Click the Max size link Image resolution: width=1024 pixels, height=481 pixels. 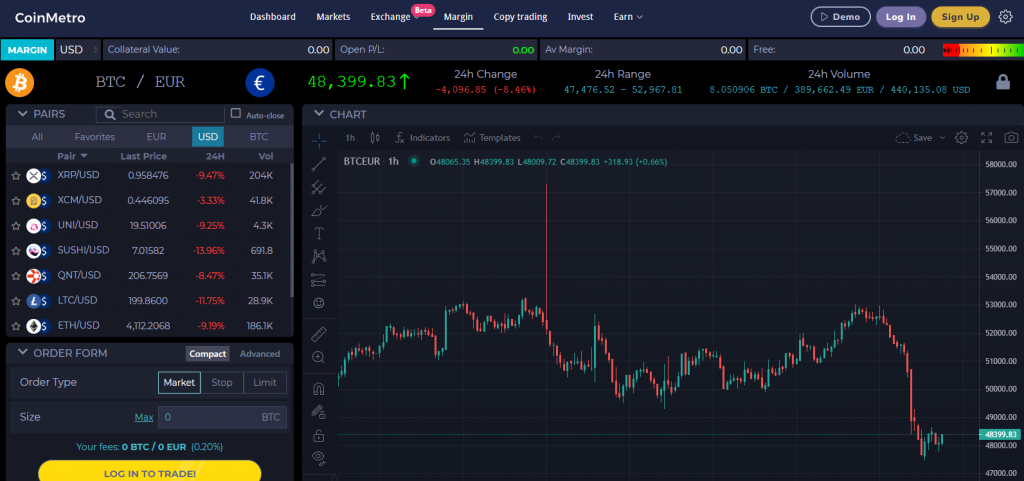[144, 417]
